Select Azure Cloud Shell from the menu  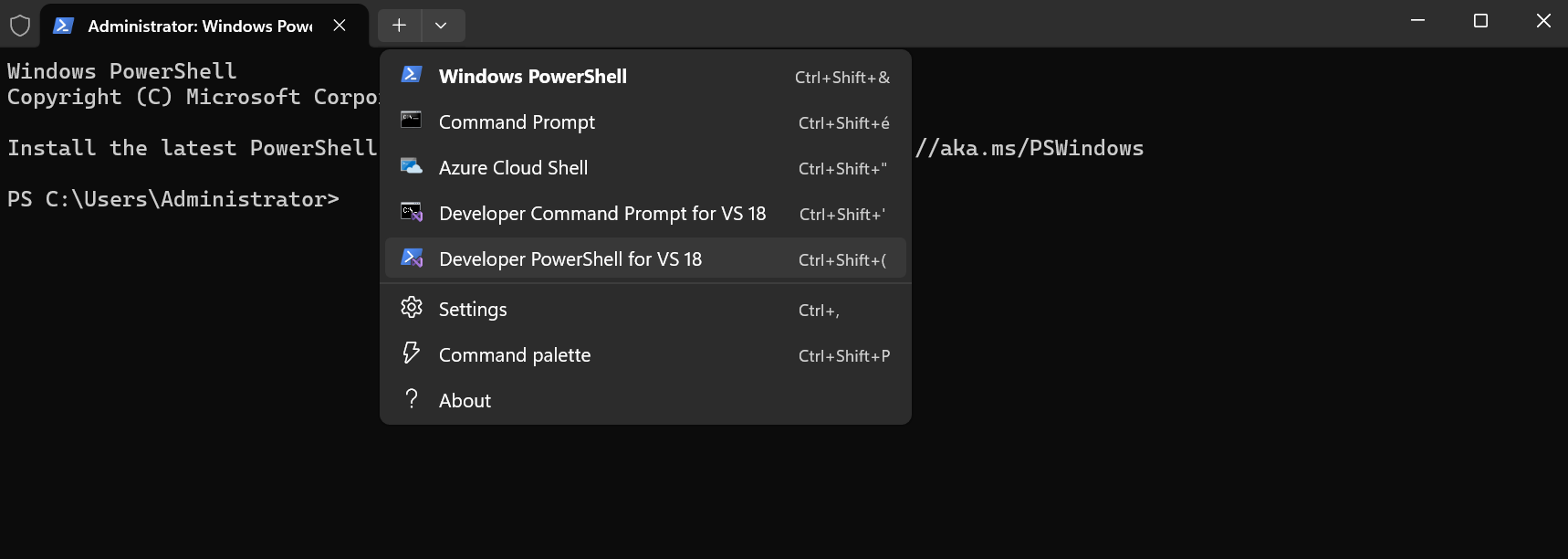[x=513, y=167]
